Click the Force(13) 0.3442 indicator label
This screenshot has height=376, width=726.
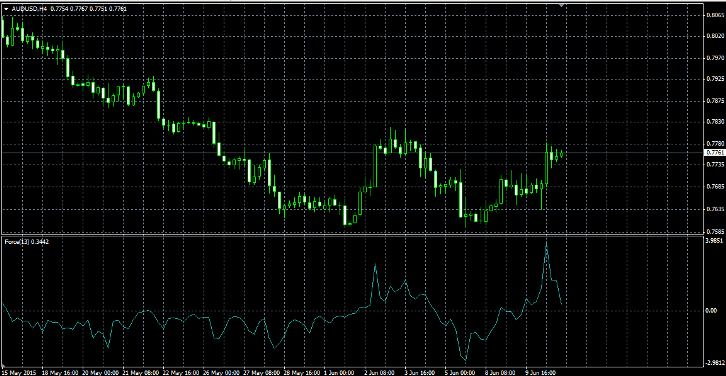pos(27,241)
